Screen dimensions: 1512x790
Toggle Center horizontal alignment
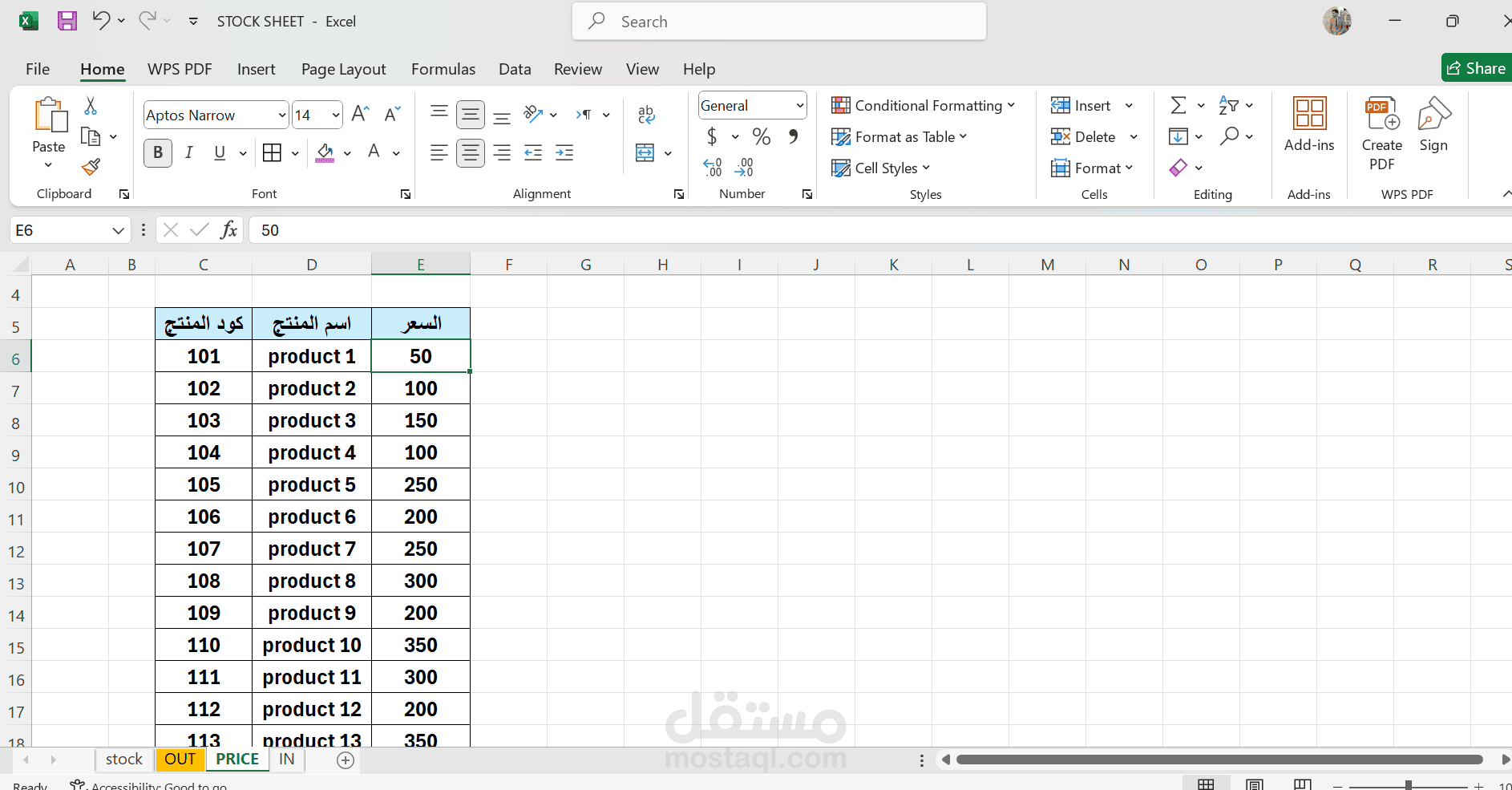471,152
